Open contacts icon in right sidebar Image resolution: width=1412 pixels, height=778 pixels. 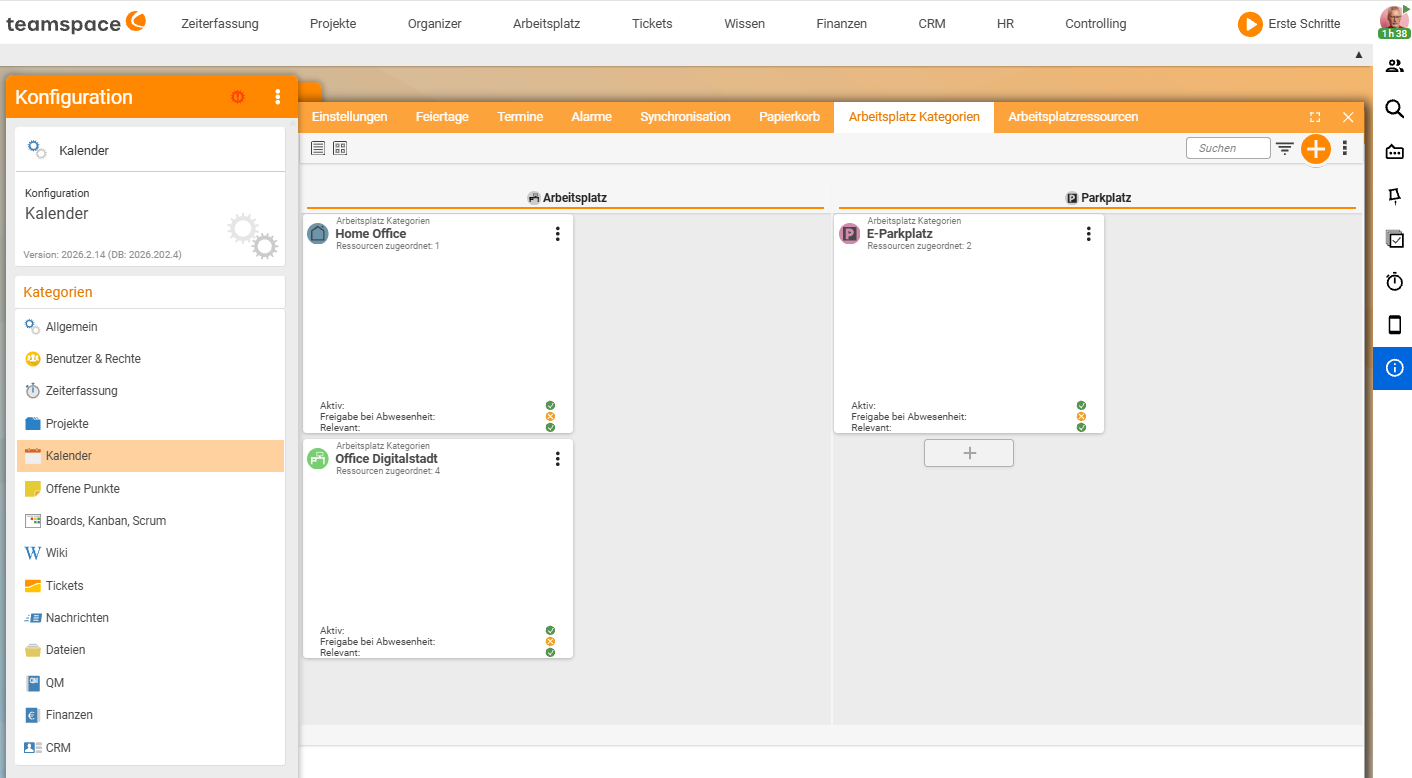click(x=1394, y=66)
